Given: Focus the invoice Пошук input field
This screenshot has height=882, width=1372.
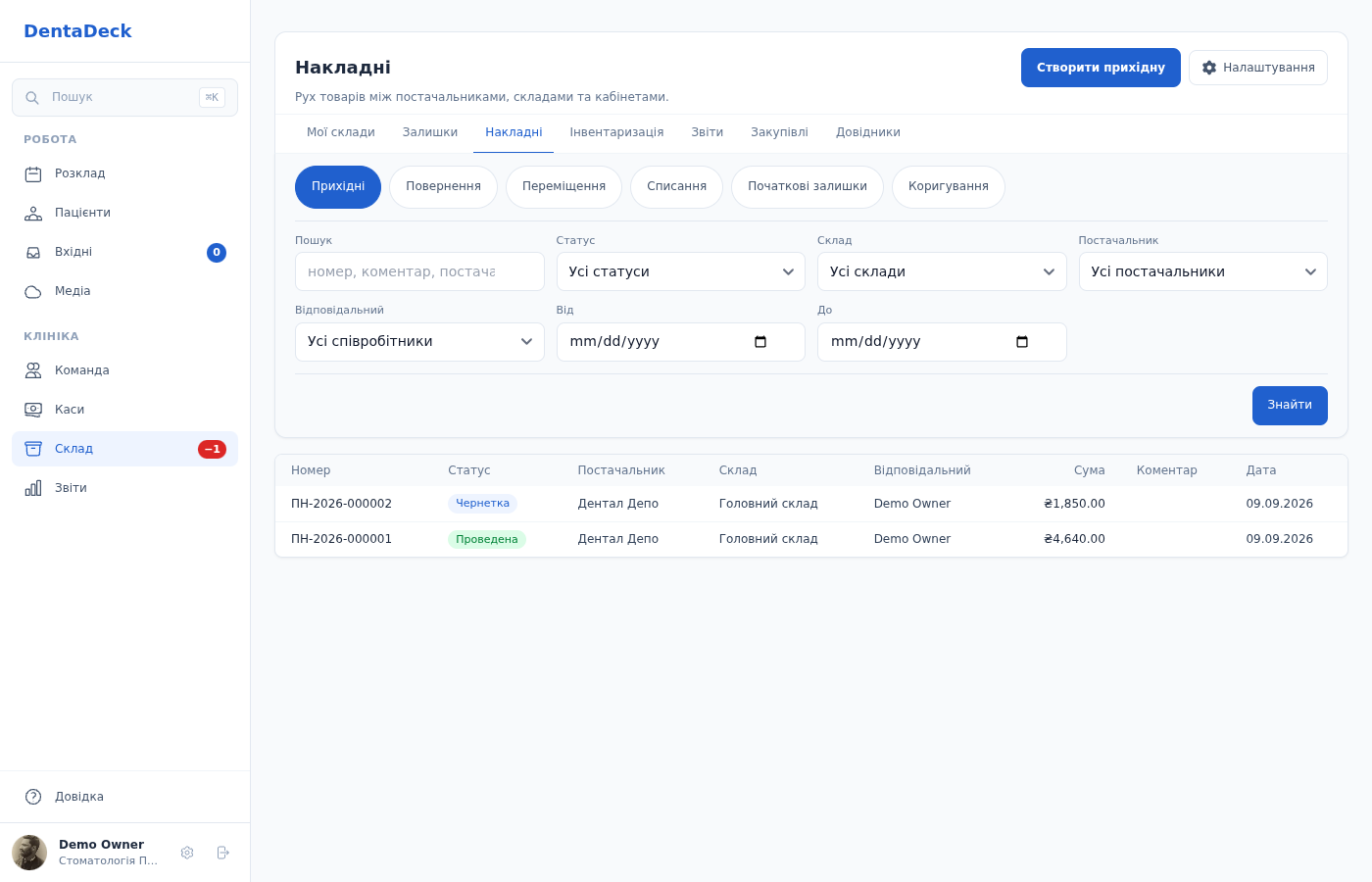Looking at the screenshot, I should click(x=419, y=271).
